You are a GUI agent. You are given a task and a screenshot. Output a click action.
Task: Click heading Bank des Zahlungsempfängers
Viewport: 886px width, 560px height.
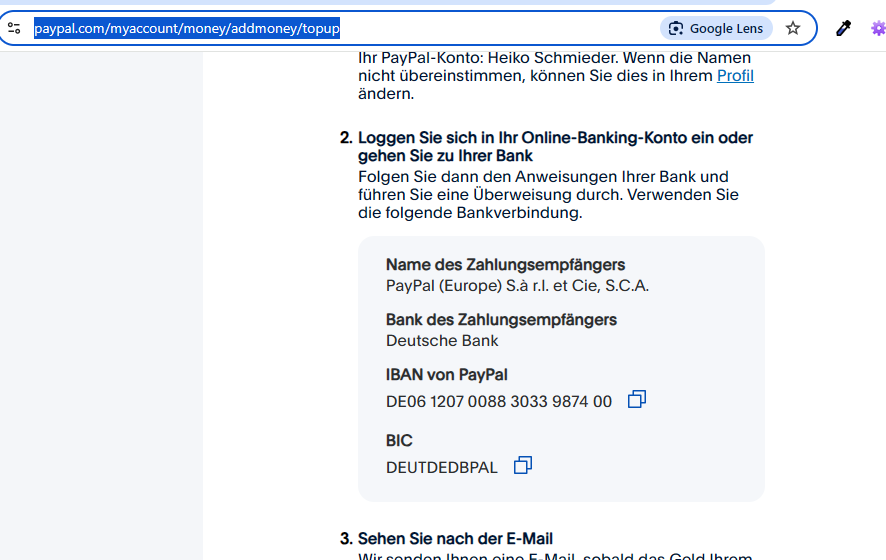pos(501,320)
